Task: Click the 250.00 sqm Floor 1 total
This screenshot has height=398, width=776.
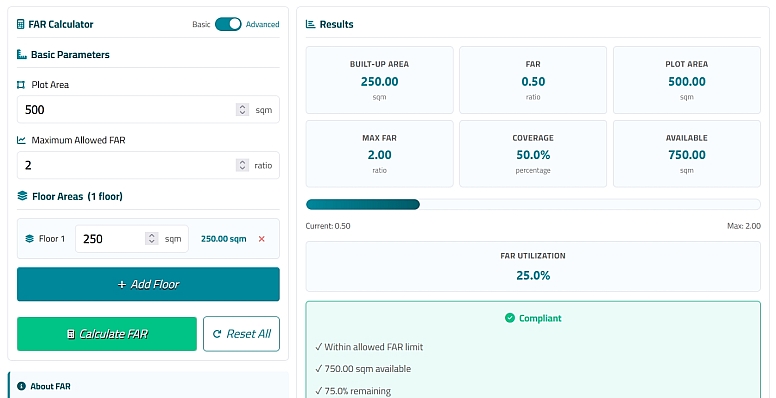Action: pos(224,239)
